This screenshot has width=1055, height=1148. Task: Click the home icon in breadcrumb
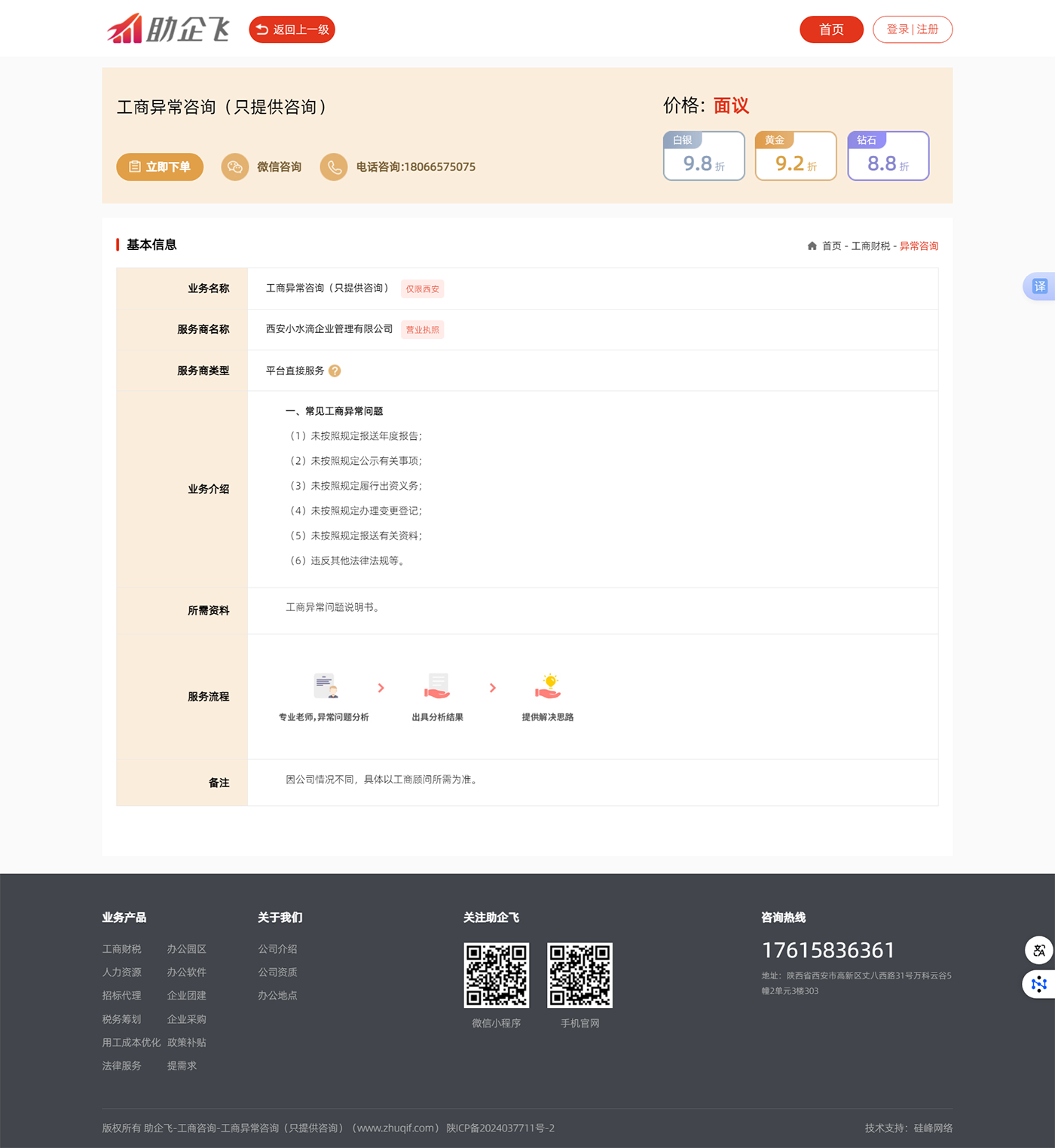tap(812, 246)
